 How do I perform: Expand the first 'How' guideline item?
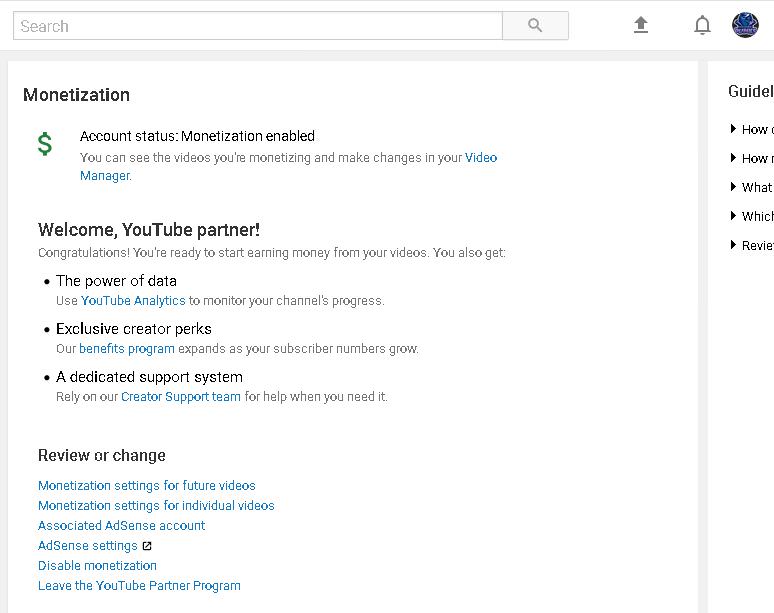[752, 129]
